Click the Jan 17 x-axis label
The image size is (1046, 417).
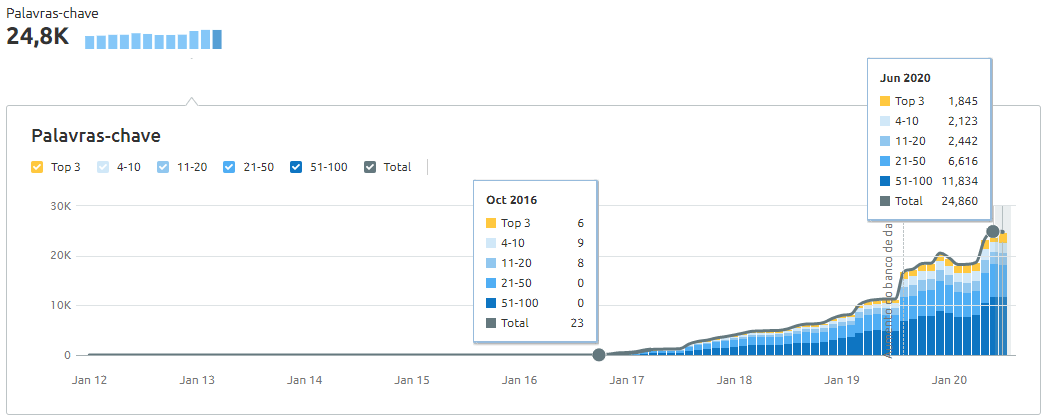coord(627,380)
